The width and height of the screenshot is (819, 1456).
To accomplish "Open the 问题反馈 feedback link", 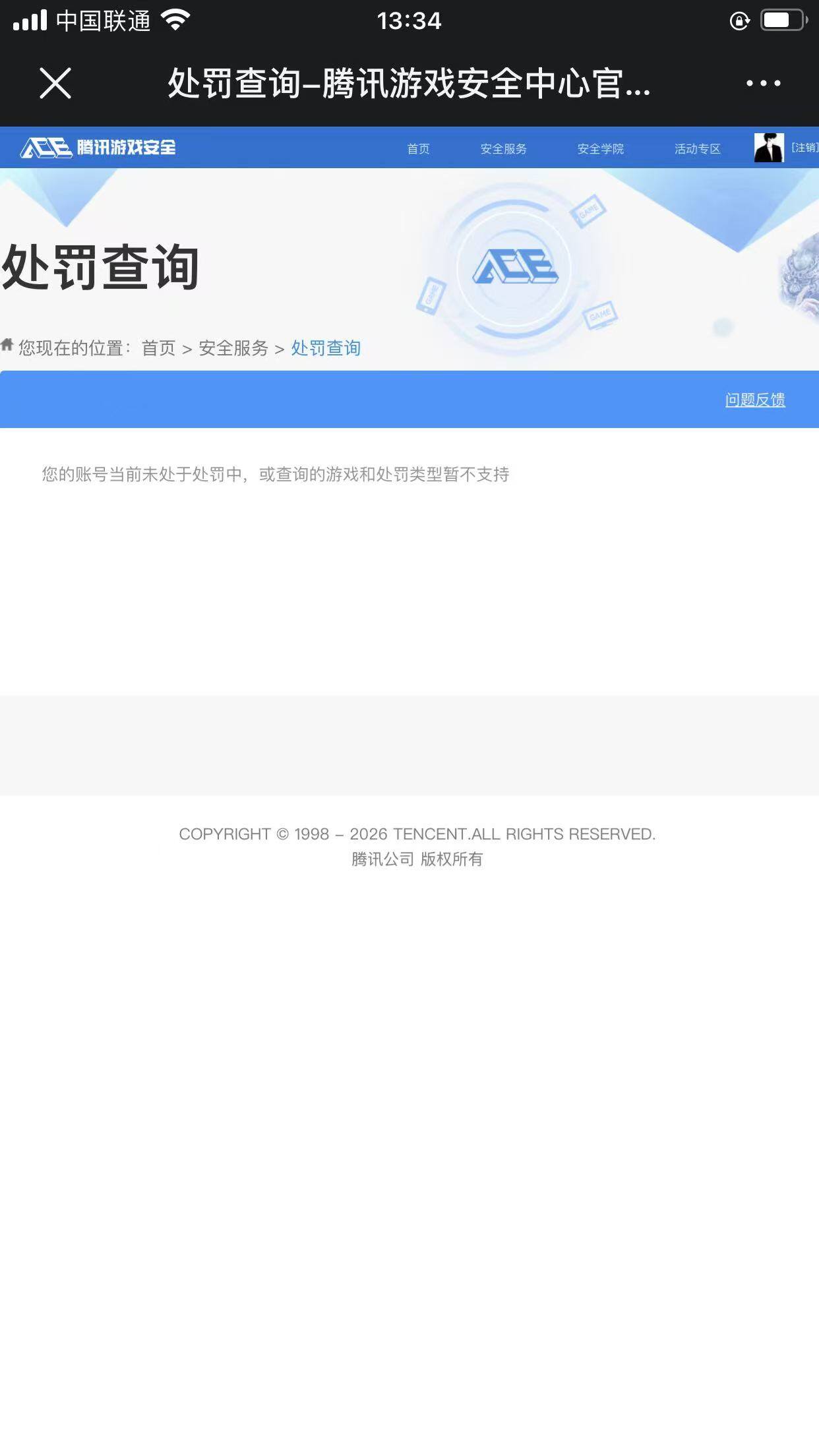I will (x=755, y=400).
